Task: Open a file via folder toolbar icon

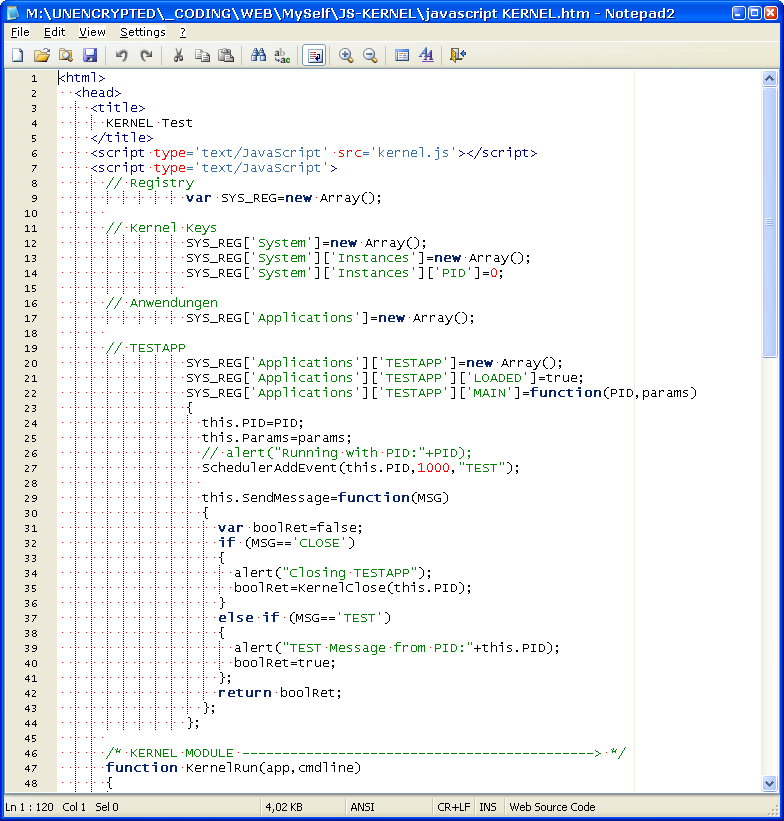Action: pos(41,56)
